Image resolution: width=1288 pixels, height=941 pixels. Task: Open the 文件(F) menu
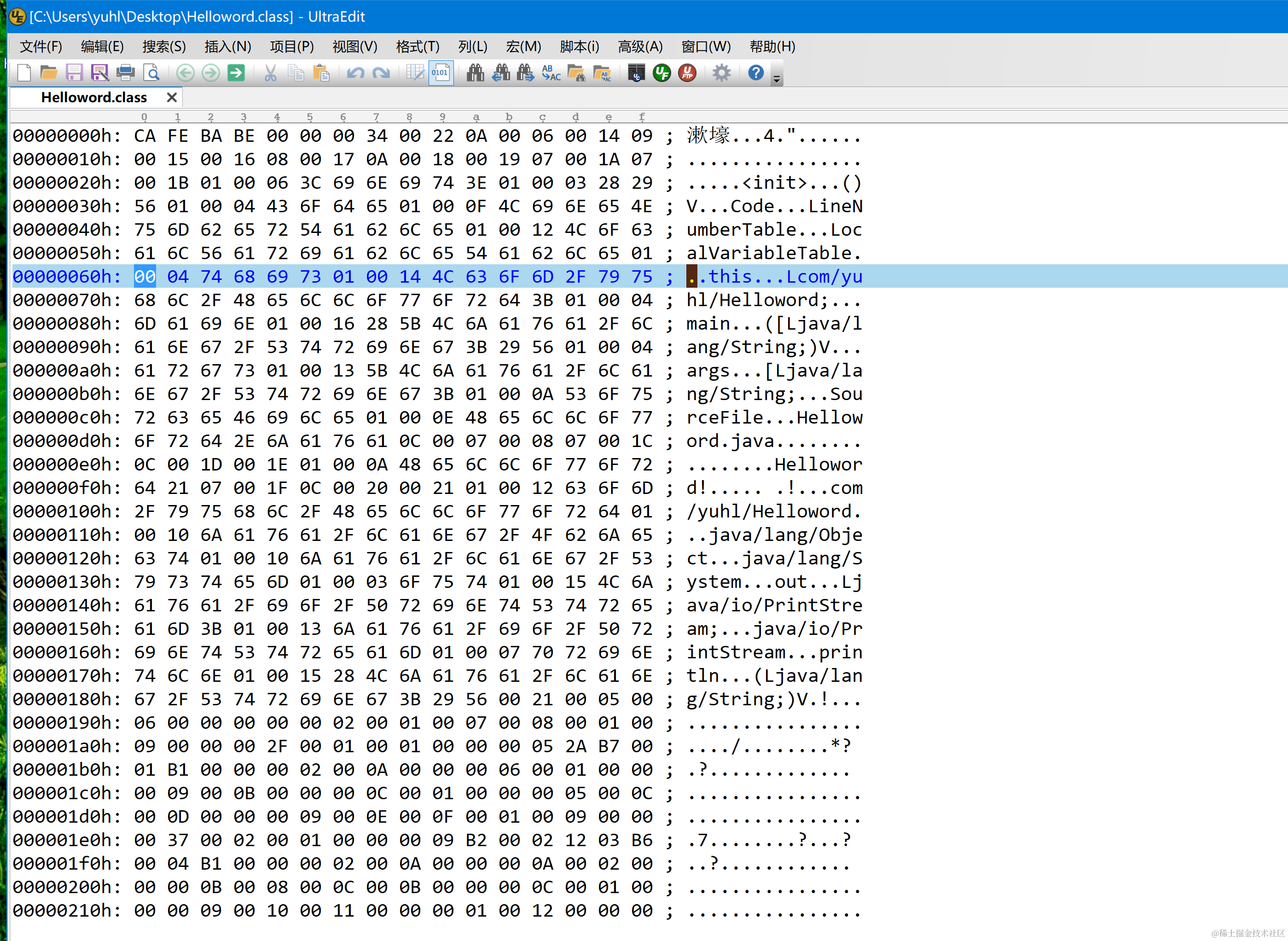pyautogui.click(x=41, y=46)
